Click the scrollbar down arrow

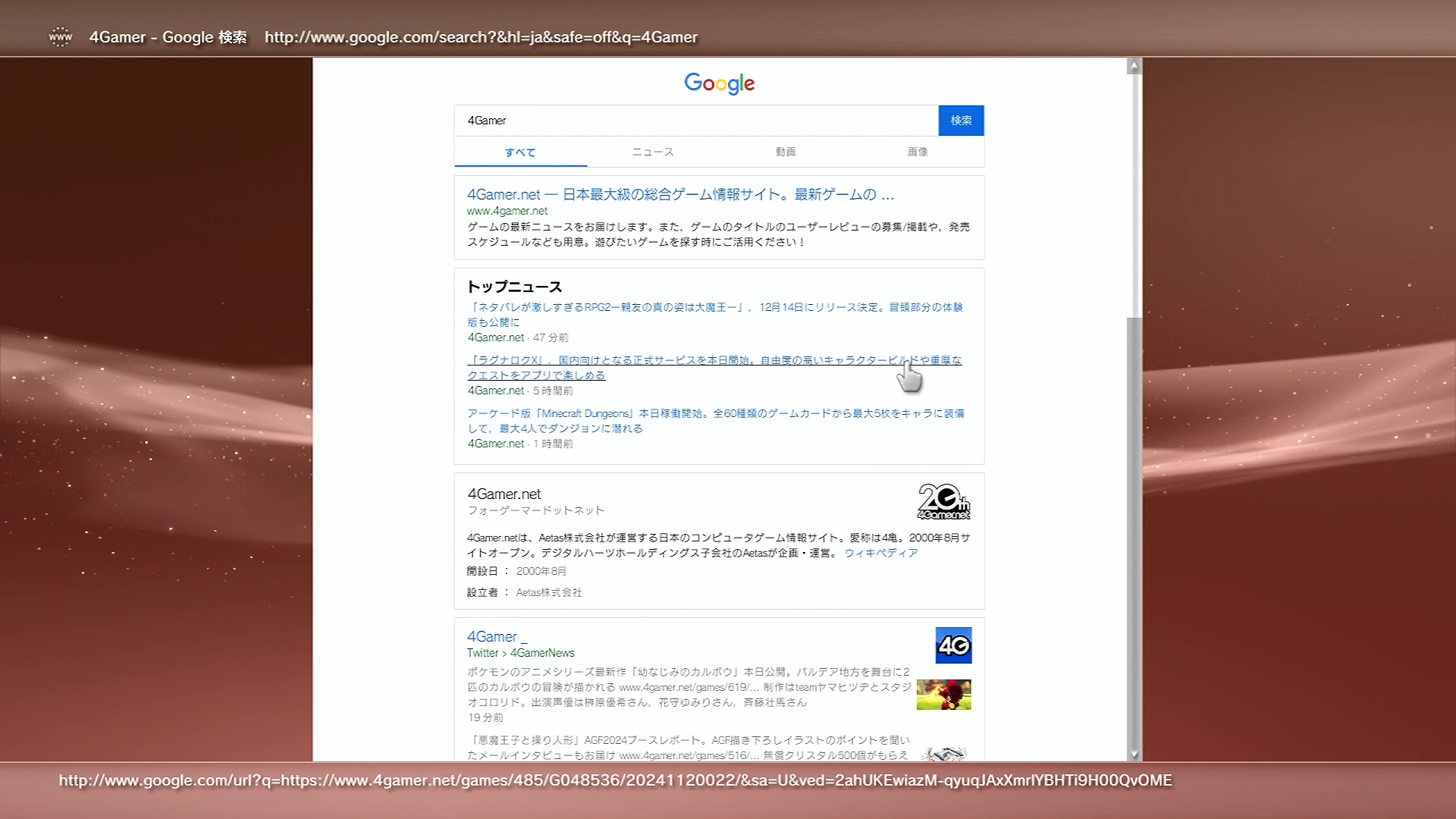1134,754
